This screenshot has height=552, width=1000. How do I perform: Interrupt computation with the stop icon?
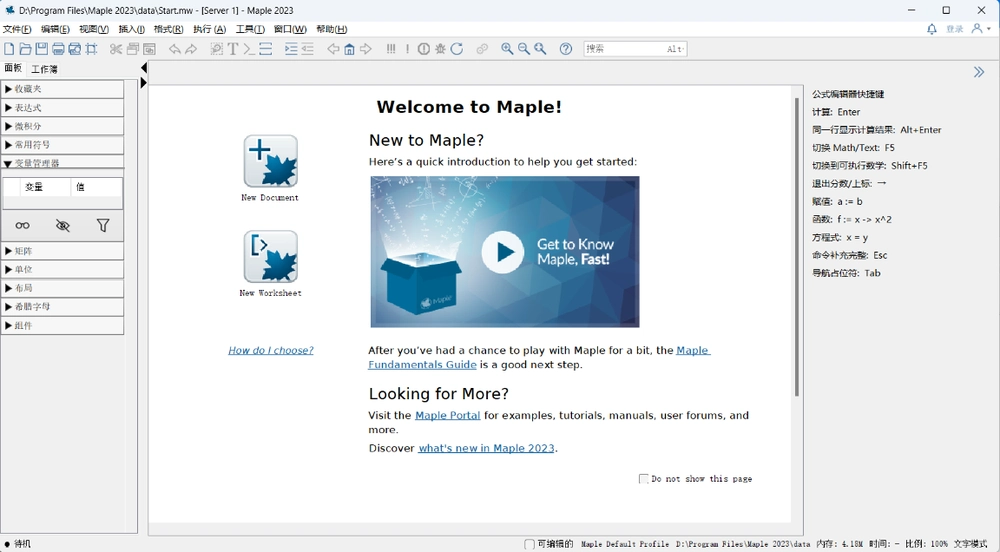[x=424, y=49]
